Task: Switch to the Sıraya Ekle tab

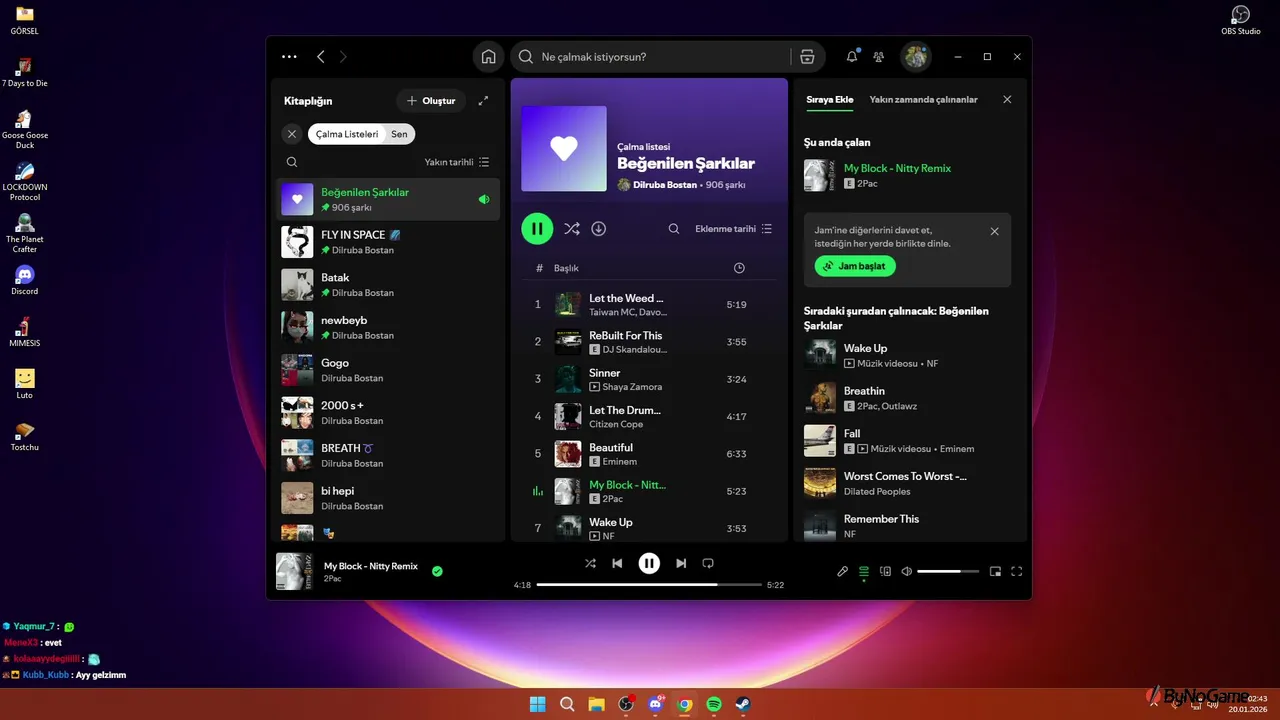Action: (830, 100)
